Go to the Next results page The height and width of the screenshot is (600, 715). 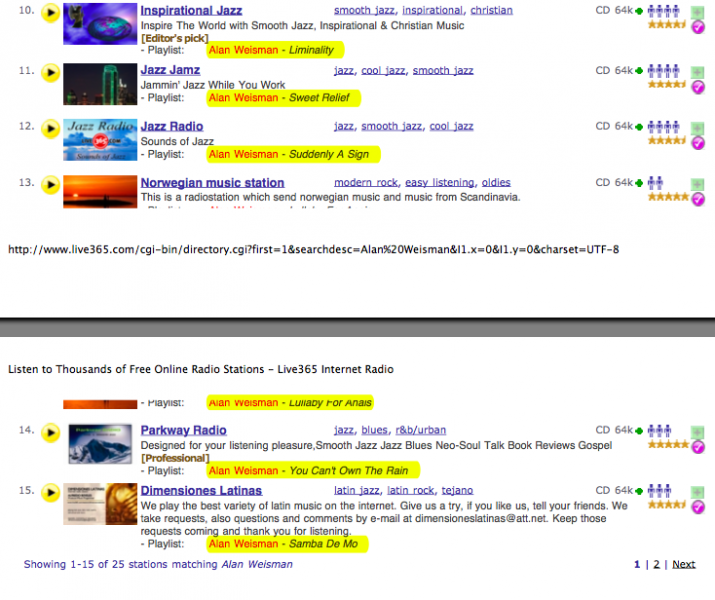point(683,564)
